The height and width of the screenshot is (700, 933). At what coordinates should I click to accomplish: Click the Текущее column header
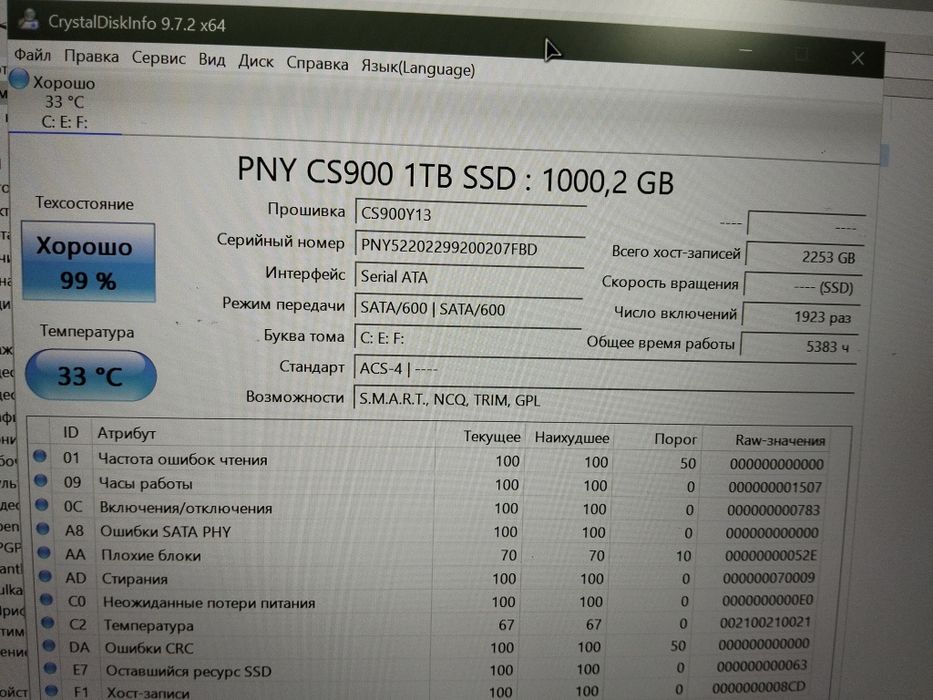tap(491, 436)
